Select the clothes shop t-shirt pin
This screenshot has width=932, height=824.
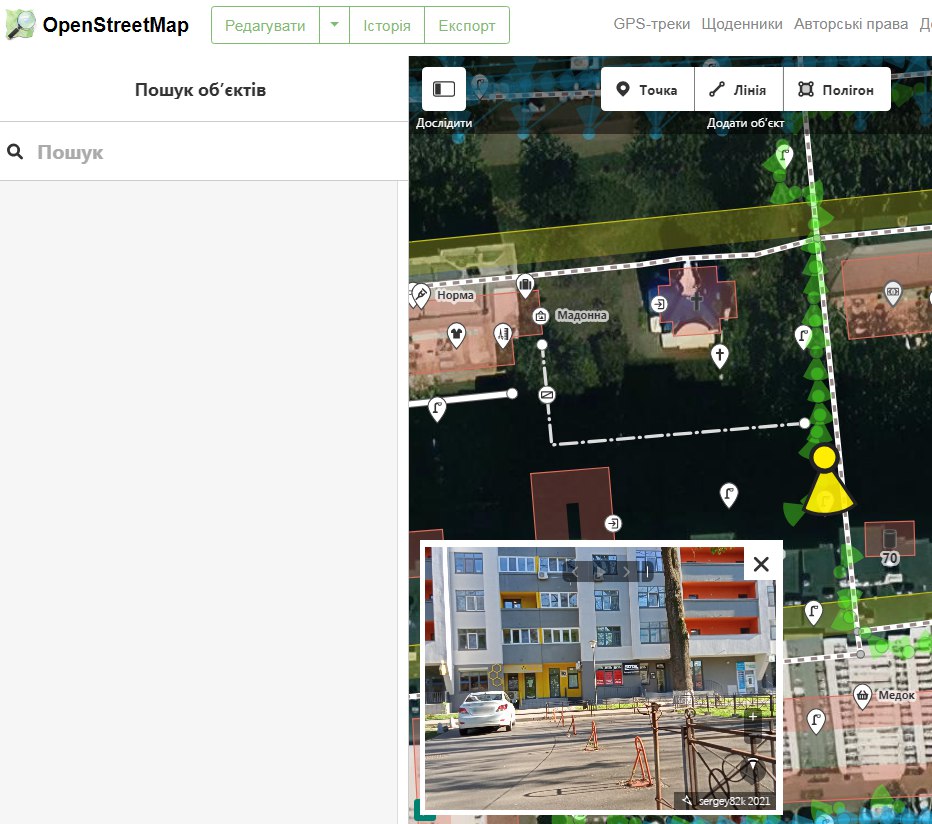coord(456,335)
